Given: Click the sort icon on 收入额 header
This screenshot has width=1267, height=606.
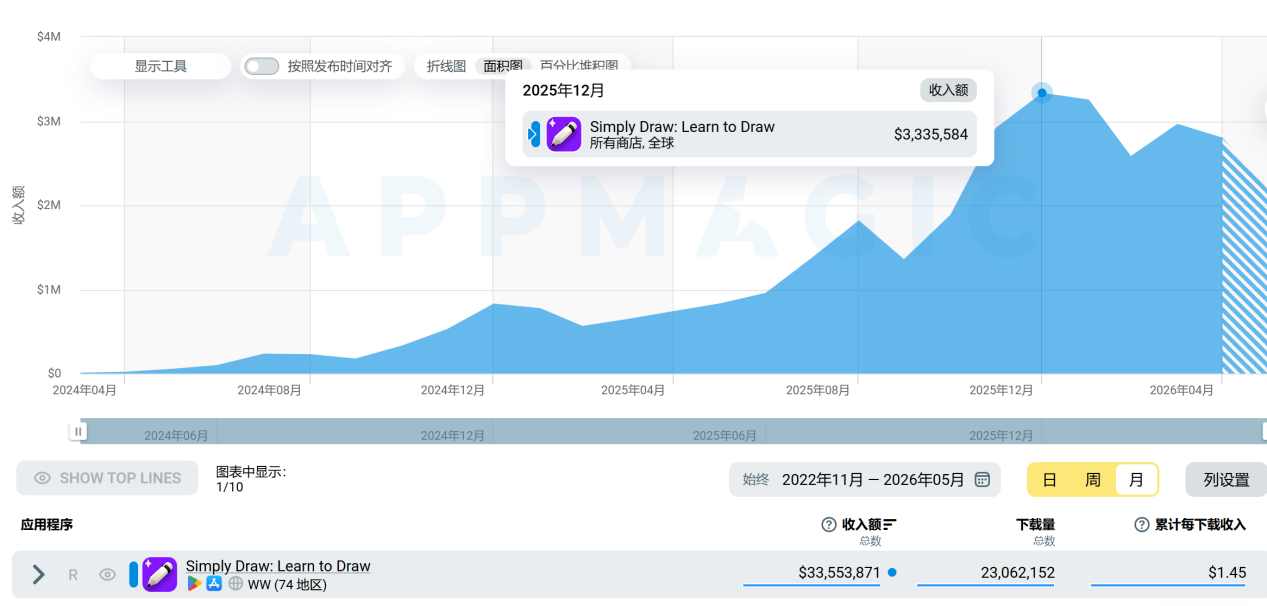Looking at the screenshot, I should [890, 525].
